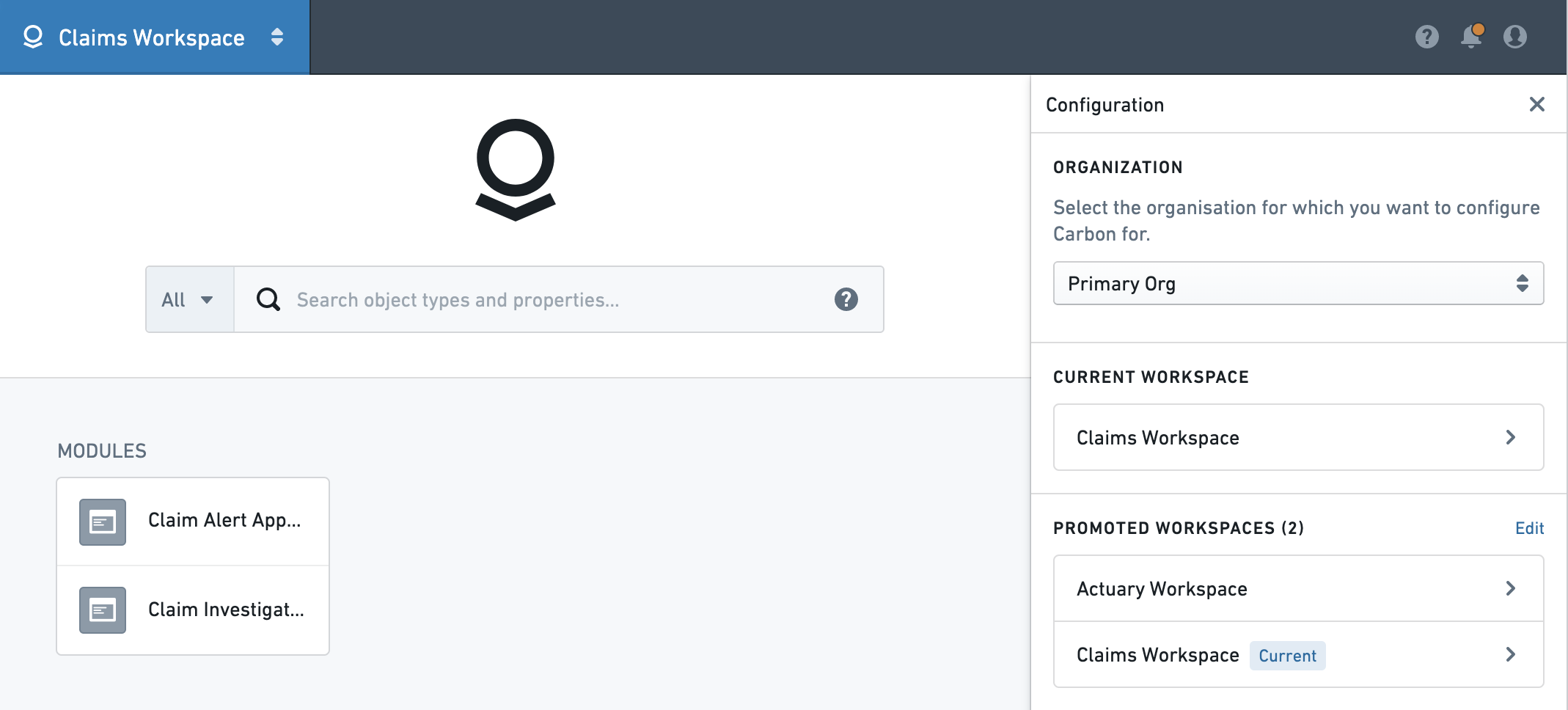
Task: Click the search help question icon
Action: [846, 299]
